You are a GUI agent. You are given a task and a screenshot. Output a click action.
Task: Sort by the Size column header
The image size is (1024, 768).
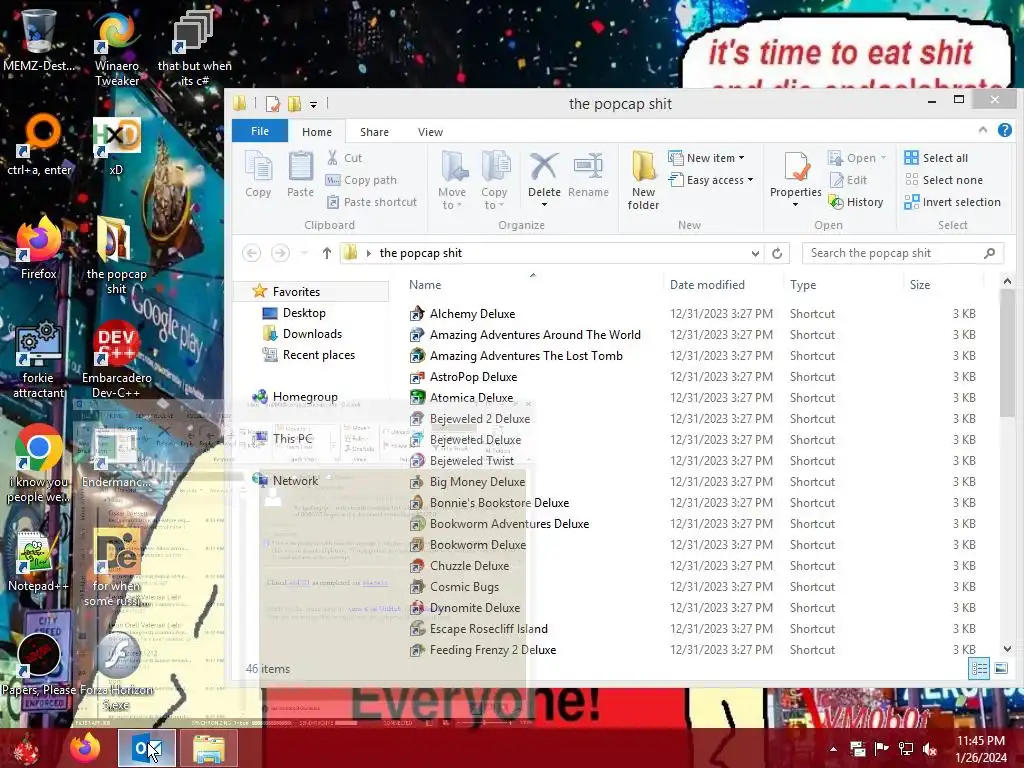click(944, 285)
